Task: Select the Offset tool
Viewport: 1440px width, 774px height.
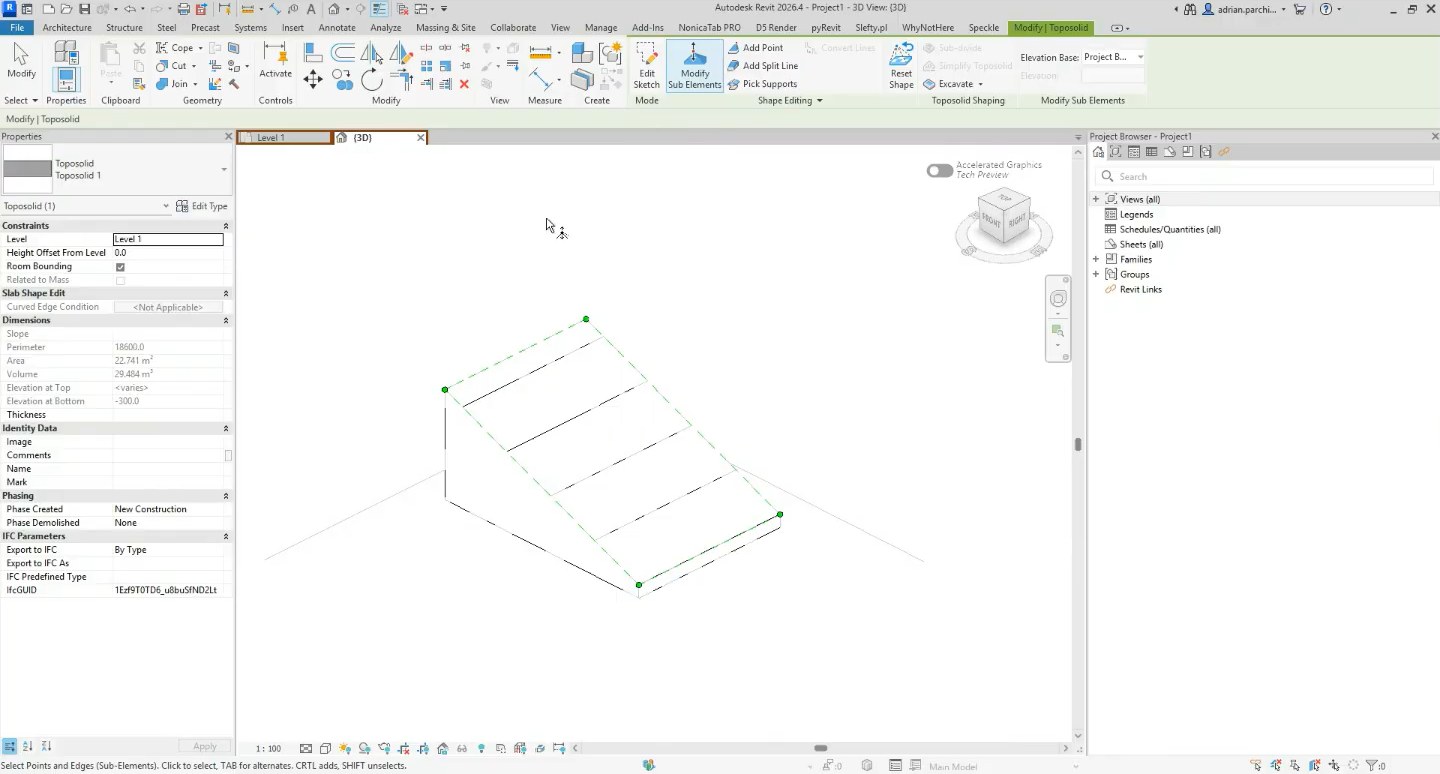Action: point(342,52)
